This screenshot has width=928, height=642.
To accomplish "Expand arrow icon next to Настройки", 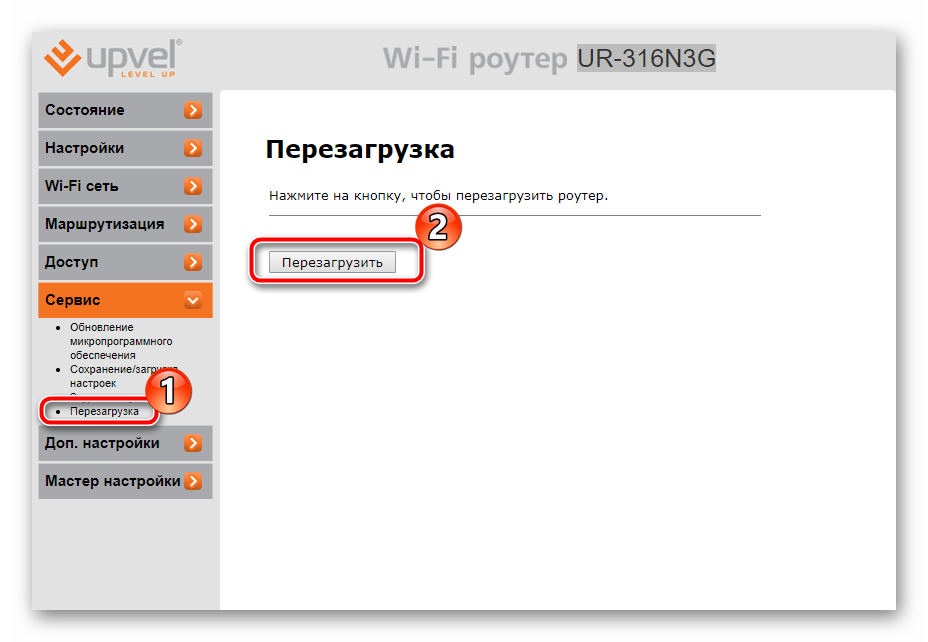I will [193, 148].
